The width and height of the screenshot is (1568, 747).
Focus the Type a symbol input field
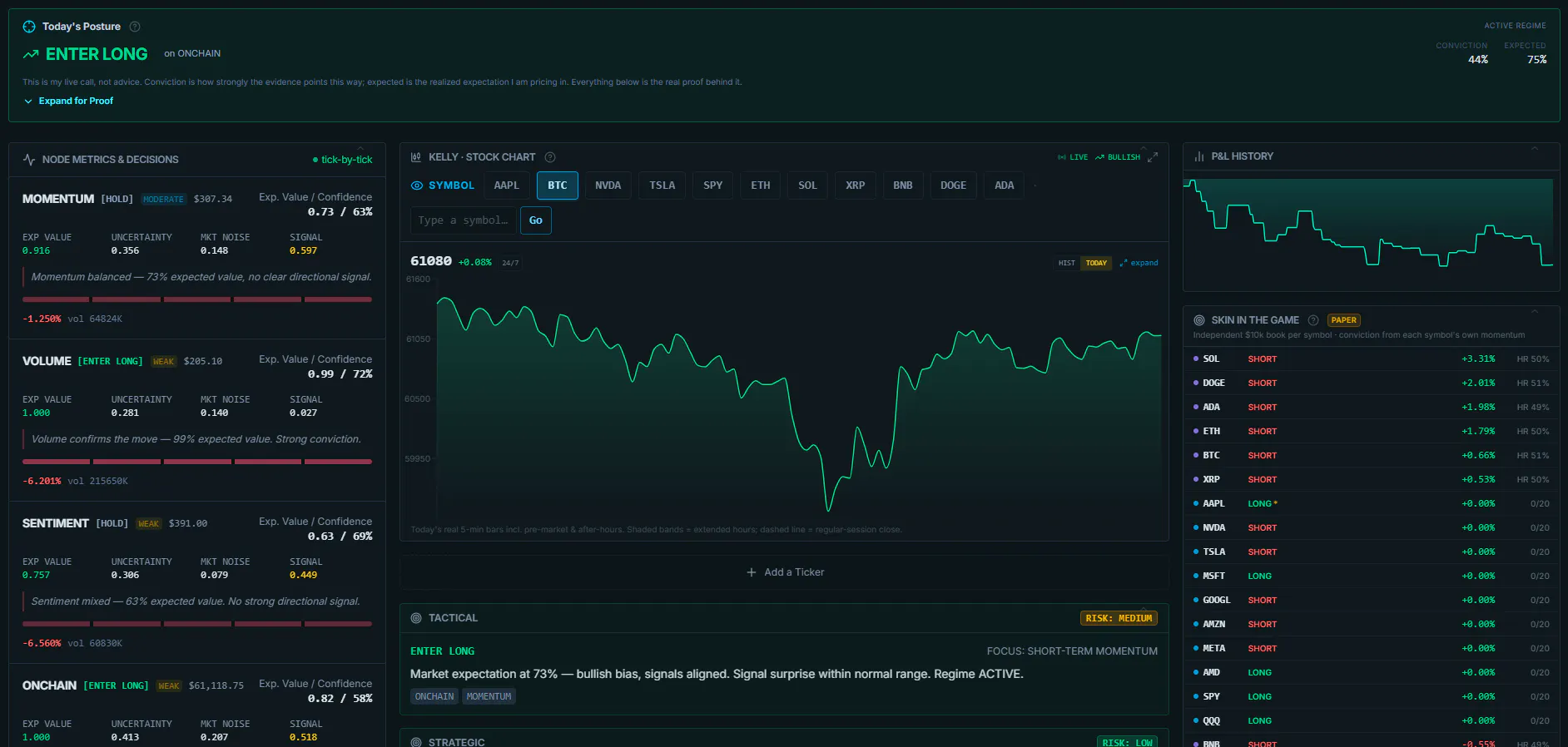463,220
